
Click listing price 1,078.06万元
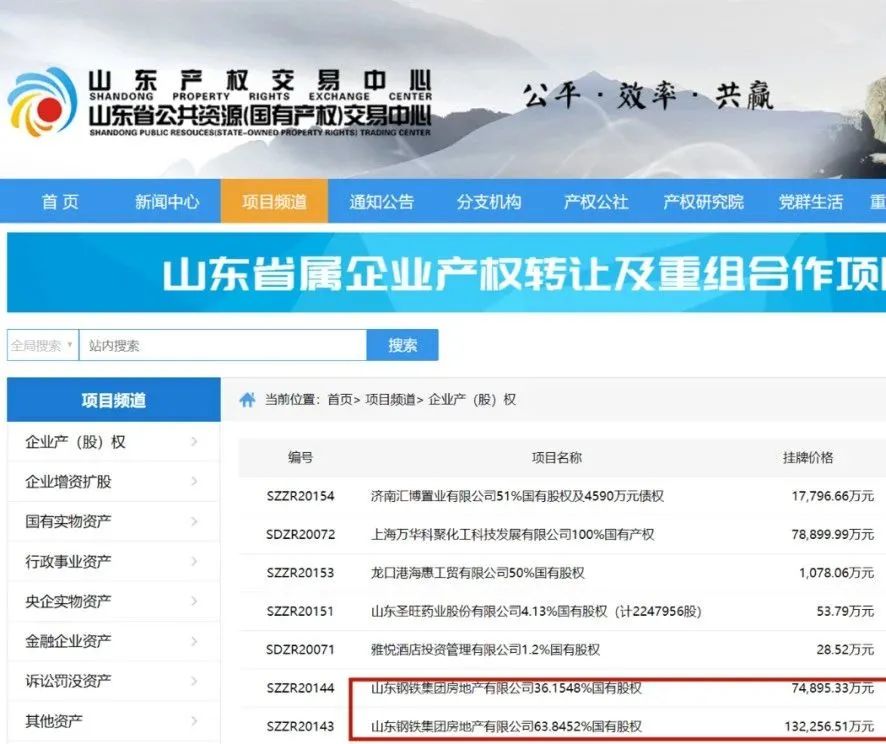(837, 573)
